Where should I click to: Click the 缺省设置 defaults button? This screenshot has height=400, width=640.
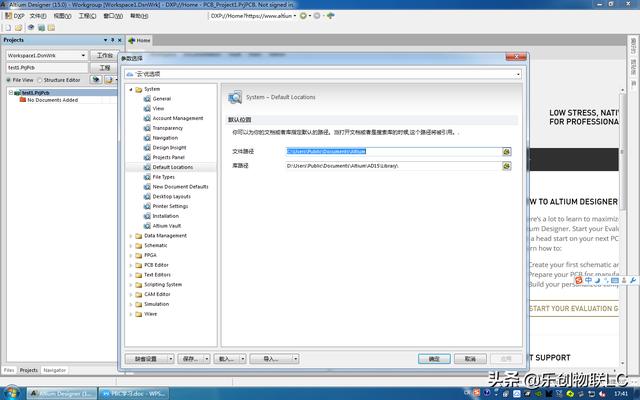pos(146,359)
